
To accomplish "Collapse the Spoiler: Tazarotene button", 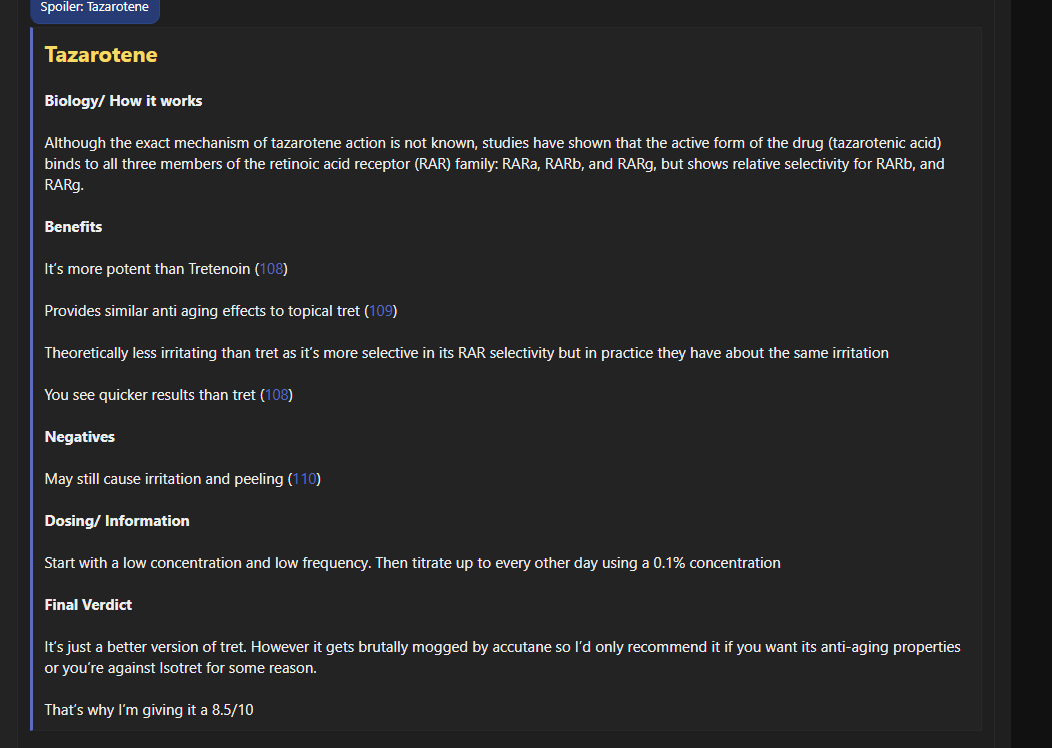I will 94,8.
